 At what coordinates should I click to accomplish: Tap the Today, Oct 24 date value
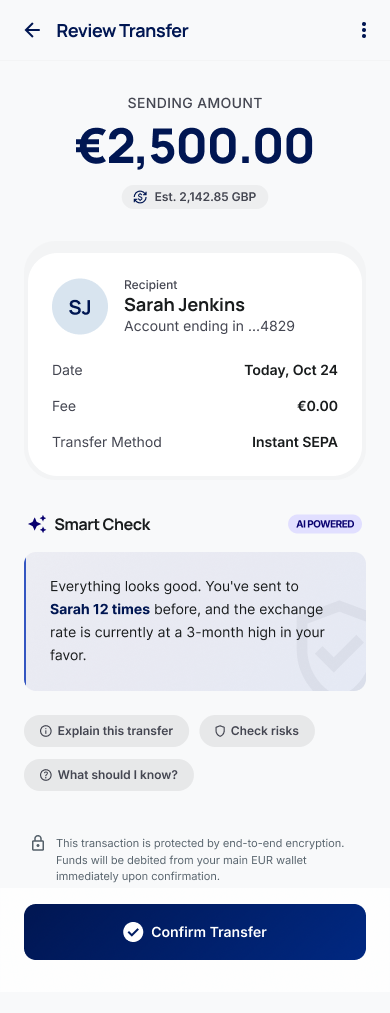tap(291, 370)
